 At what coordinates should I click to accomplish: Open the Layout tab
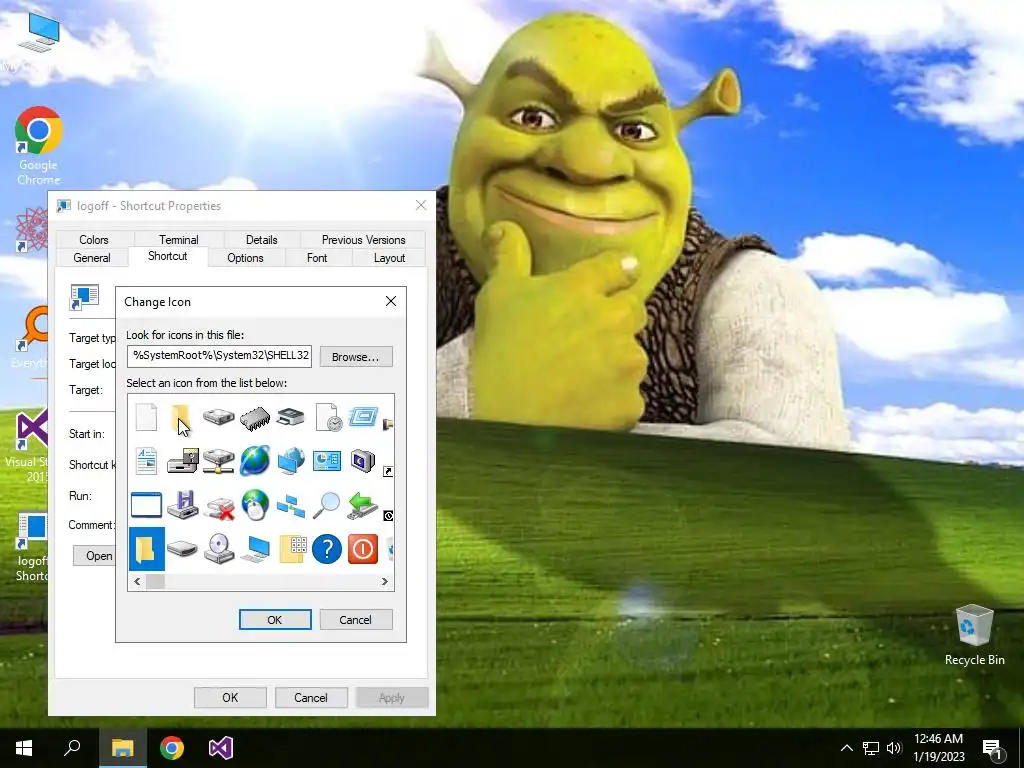[389, 257]
